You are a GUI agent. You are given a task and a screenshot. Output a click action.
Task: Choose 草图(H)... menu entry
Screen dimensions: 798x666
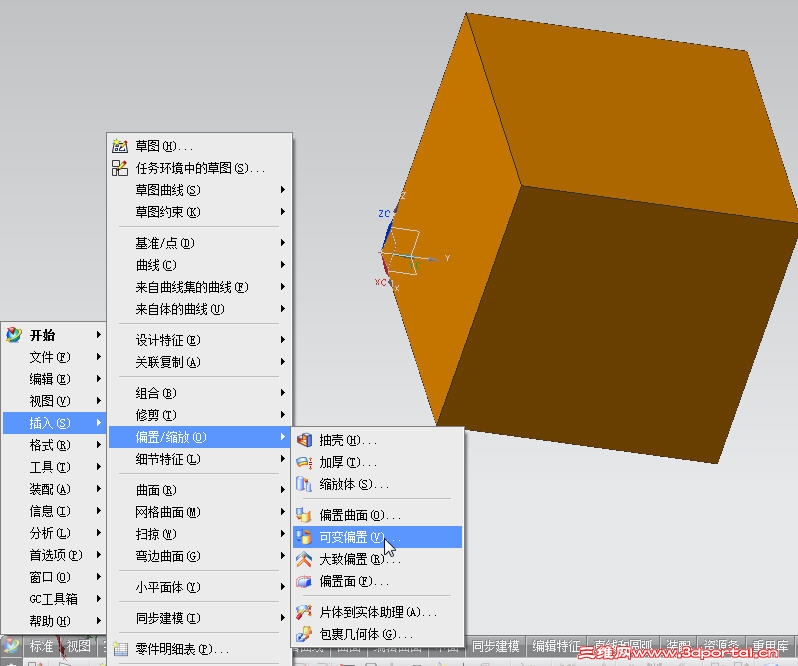200,146
